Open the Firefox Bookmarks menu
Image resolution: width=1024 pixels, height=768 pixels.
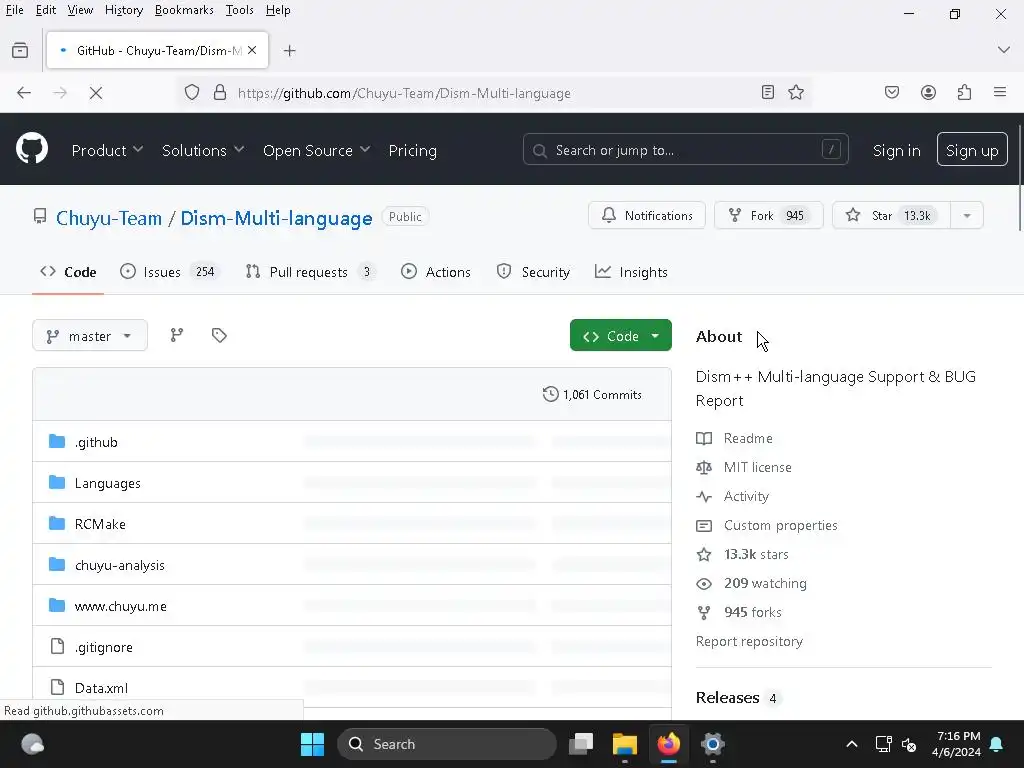coord(184,10)
